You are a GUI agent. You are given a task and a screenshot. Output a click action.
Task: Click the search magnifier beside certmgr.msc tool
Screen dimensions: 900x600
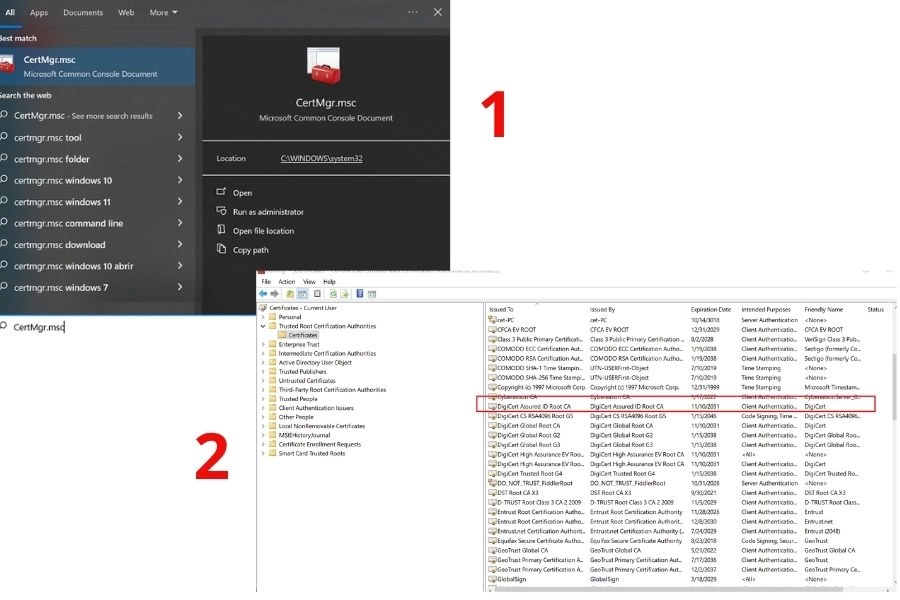pyautogui.click(x=4, y=137)
